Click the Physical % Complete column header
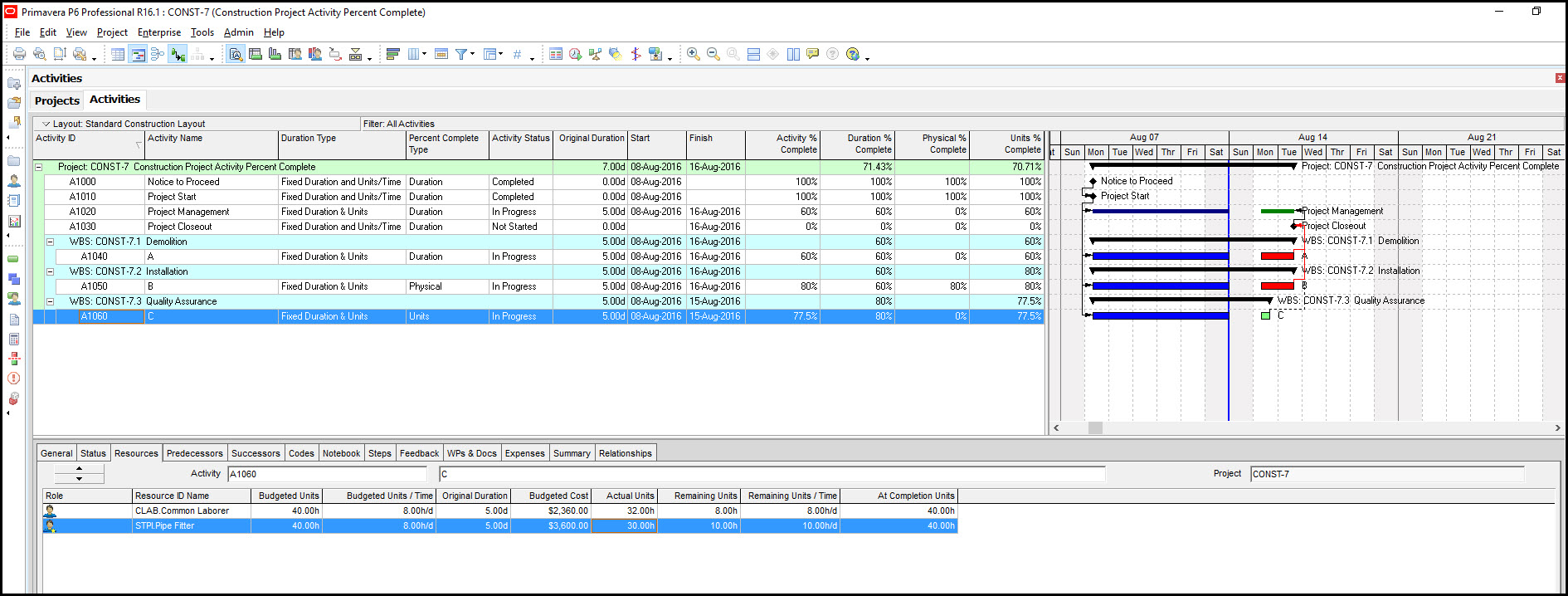 (933, 144)
